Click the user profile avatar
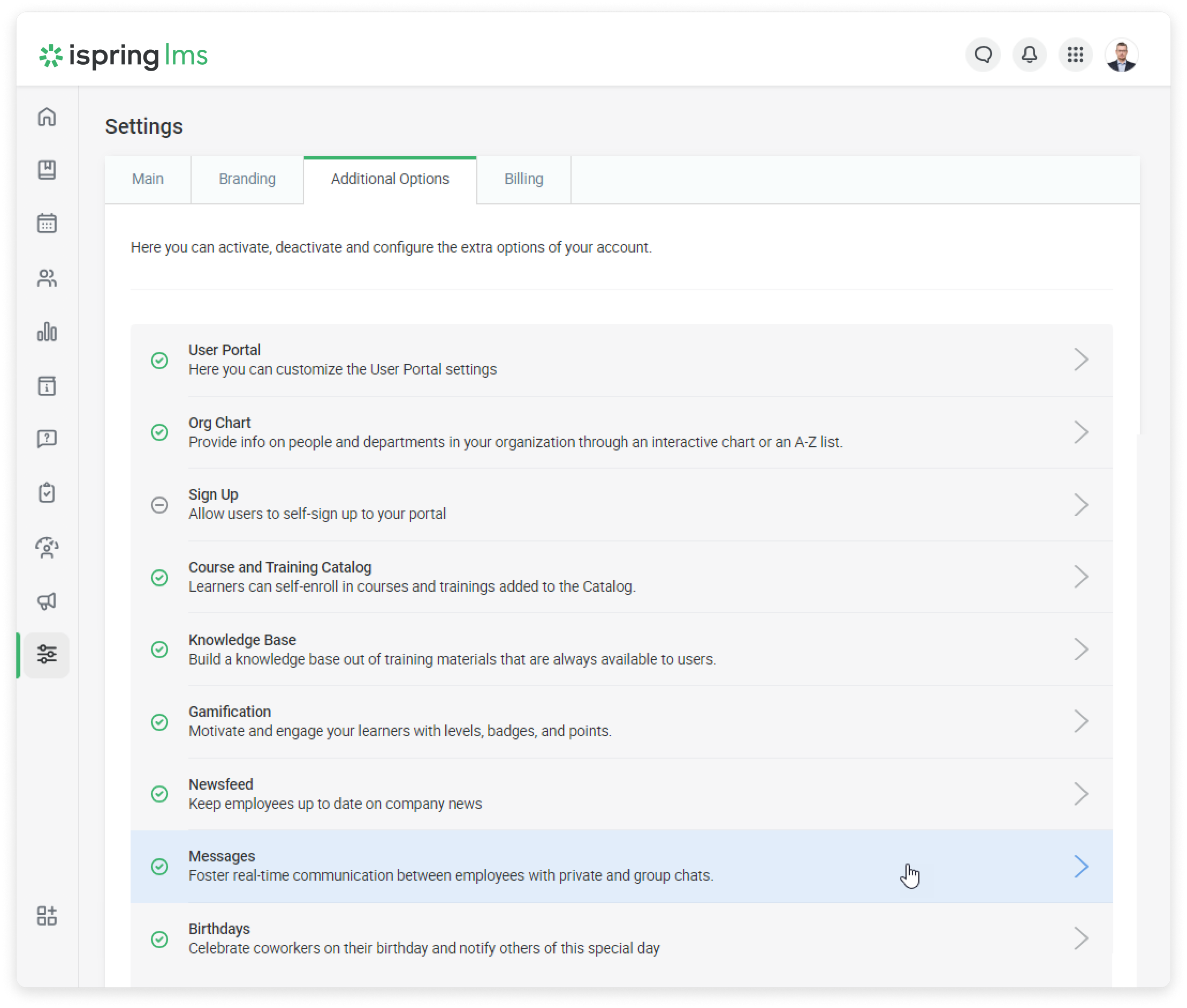Viewport: 1187px width, 1008px height. point(1121,55)
